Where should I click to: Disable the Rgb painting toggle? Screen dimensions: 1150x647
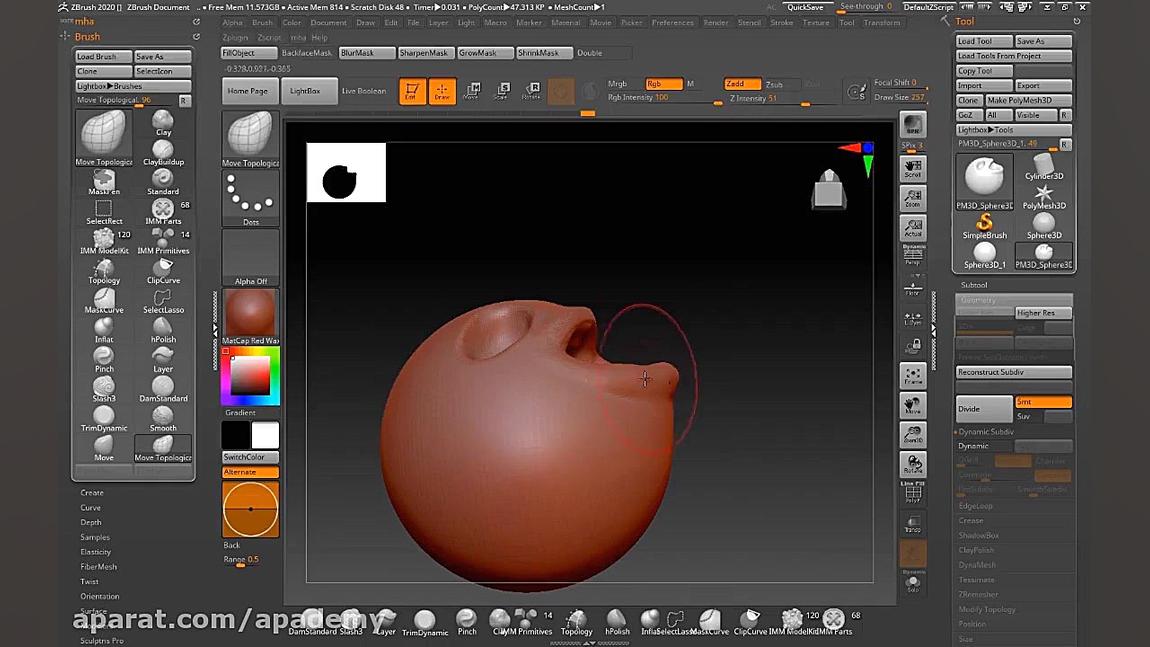662,84
